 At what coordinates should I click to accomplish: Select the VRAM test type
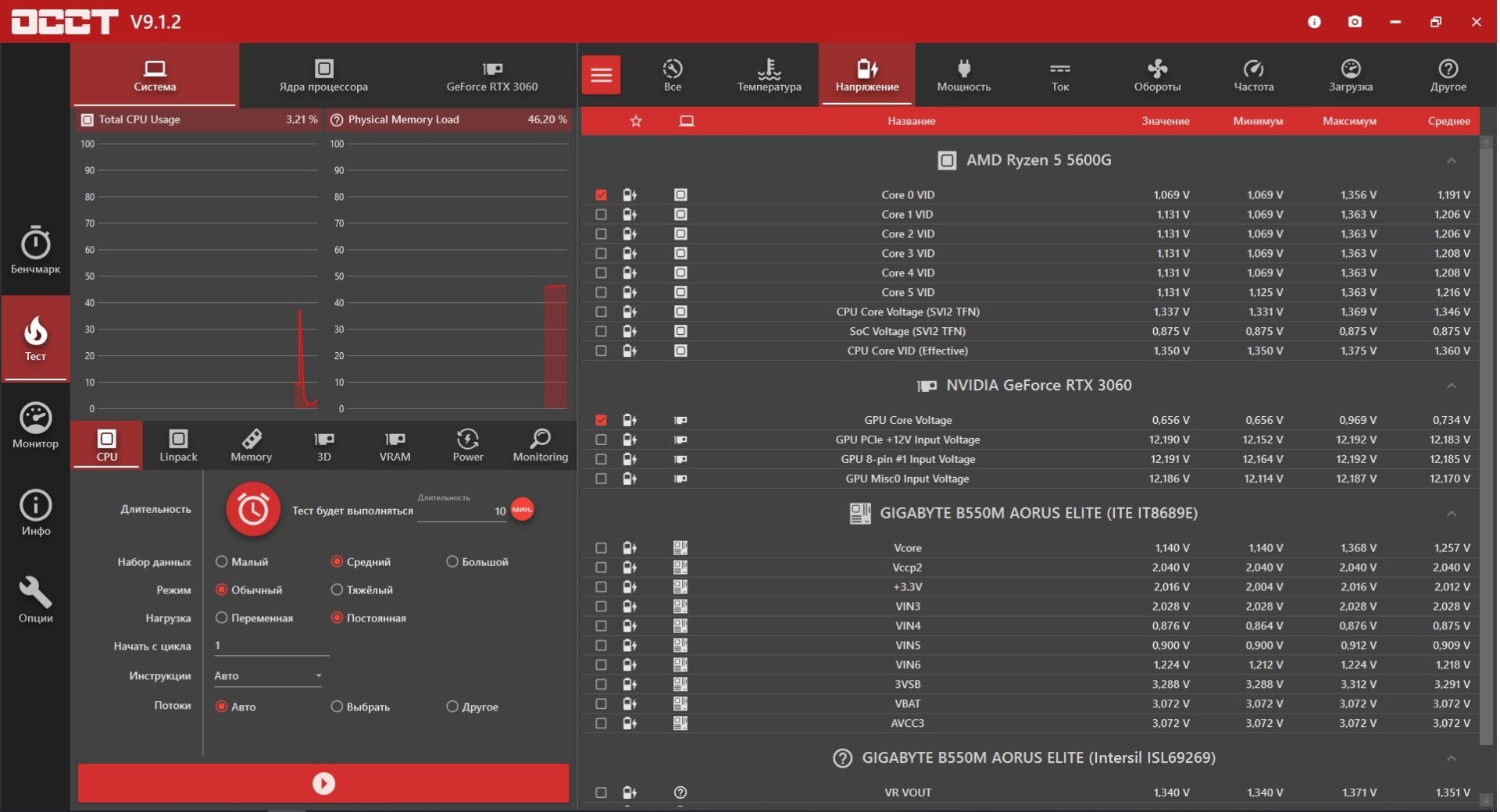pyautogui.click(x=395, y=445)
